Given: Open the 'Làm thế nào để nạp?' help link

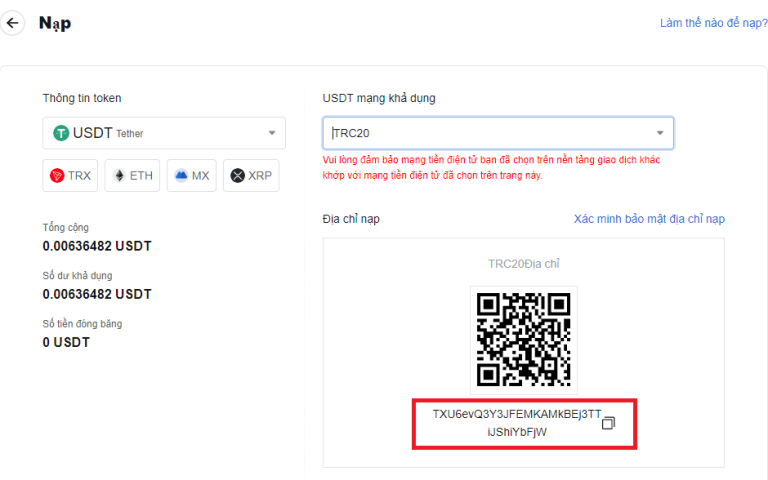Looking at the screenshot, I should tap(714, 23).
